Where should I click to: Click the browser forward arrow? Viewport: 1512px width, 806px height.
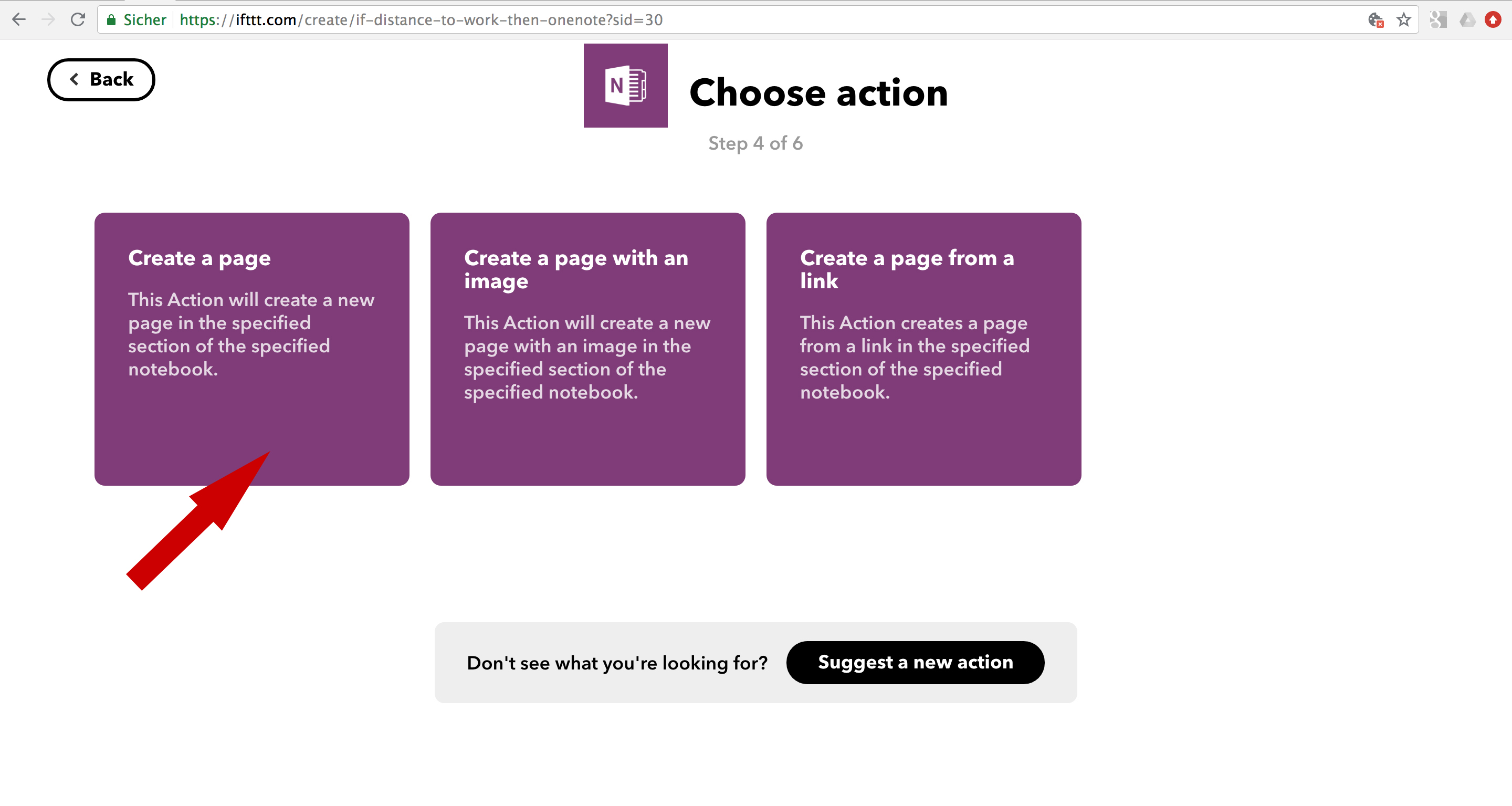pyautogui.click(x=48, y=20)
